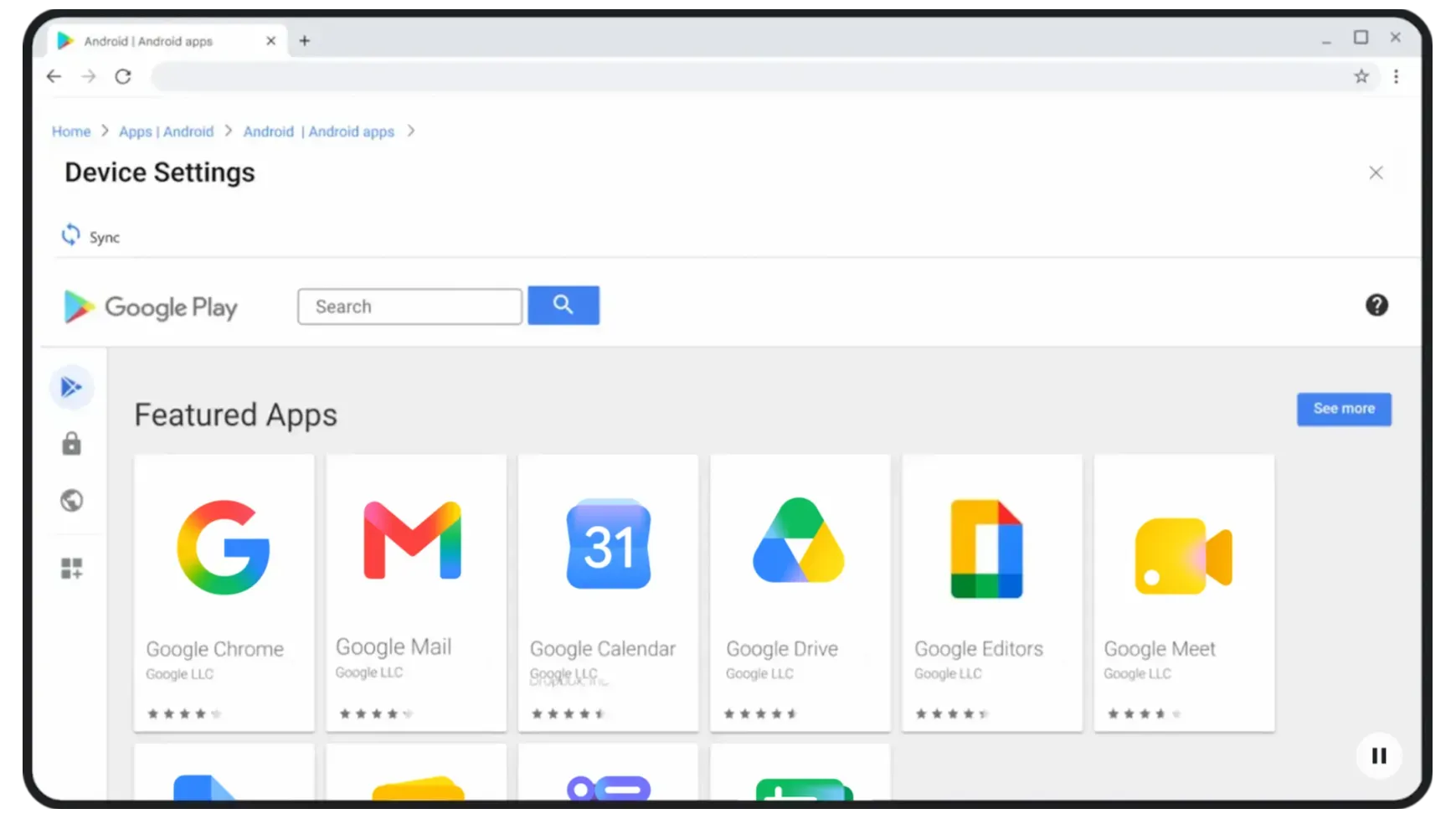Click the Google Calendar app title
The width and height of the screenshot is (1456, 819).
pyautogui.click(x=603, y=649)
